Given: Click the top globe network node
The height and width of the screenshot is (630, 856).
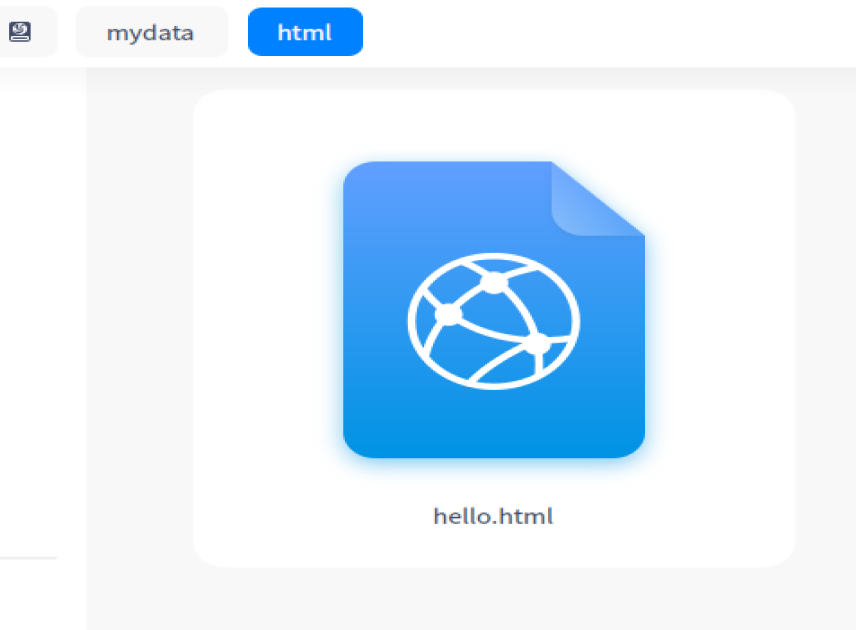Looking at the screenshot, I should 493,282.
